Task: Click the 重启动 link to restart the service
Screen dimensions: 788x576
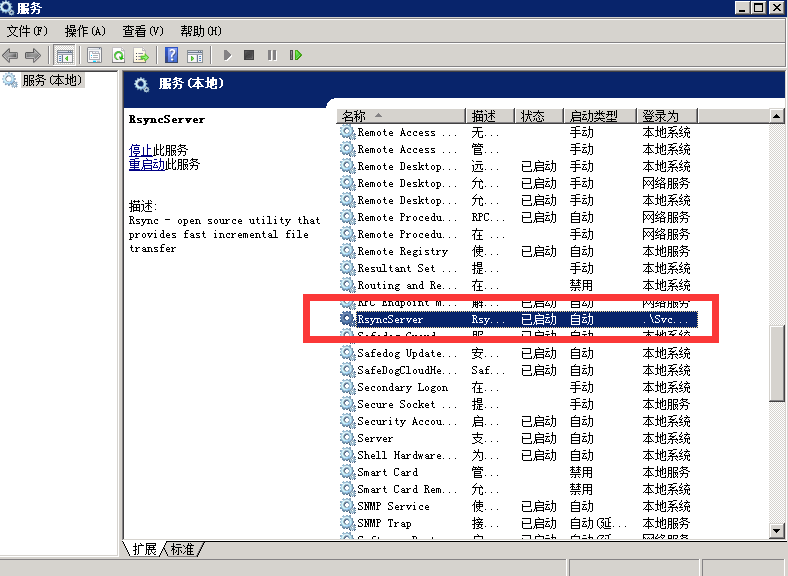Action: click(147, 164)
